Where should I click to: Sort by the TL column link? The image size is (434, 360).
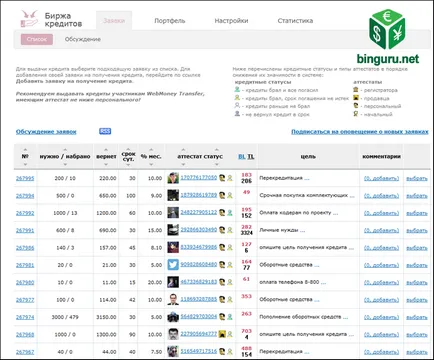(x=251, y=156)
